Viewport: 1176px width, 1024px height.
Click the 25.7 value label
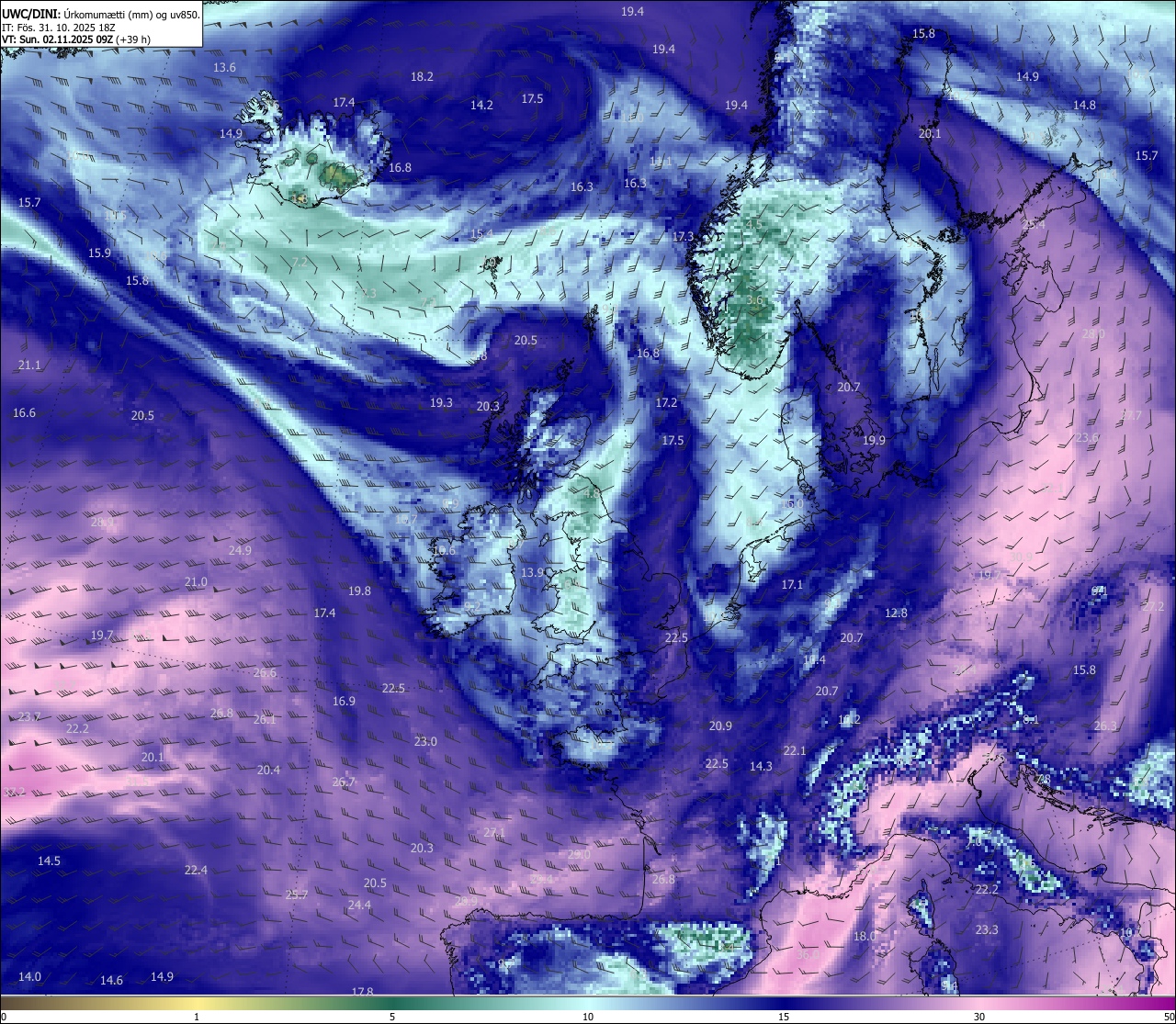[x=297, y=895]
